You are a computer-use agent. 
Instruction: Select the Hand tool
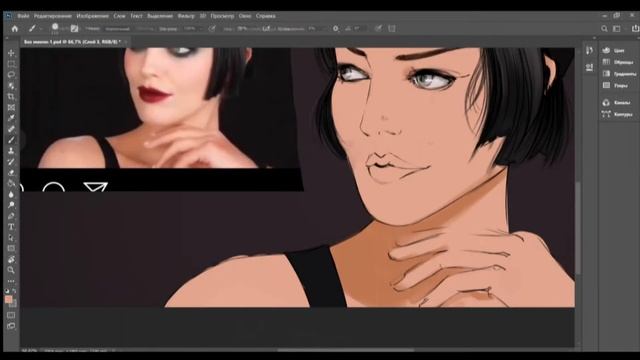[11, 259]
